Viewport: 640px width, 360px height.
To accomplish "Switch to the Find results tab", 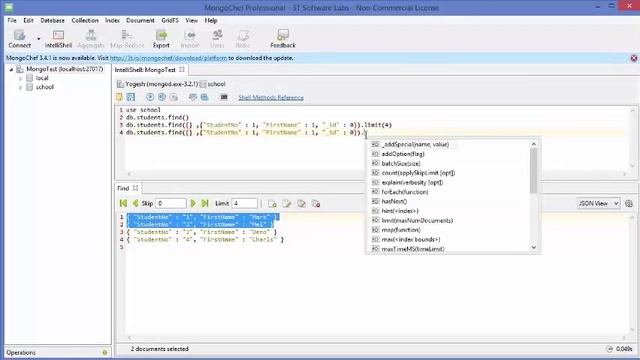I will [x=123, y=188].
